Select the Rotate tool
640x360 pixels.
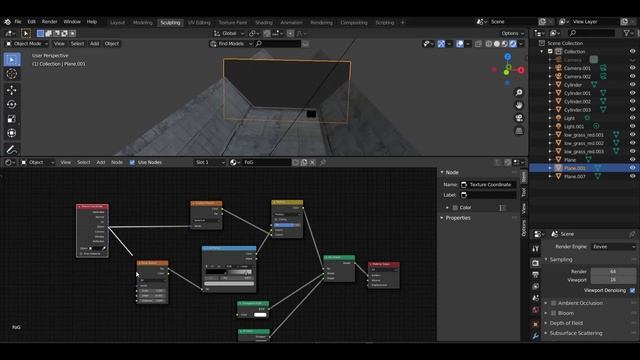(x=12, y=104)
